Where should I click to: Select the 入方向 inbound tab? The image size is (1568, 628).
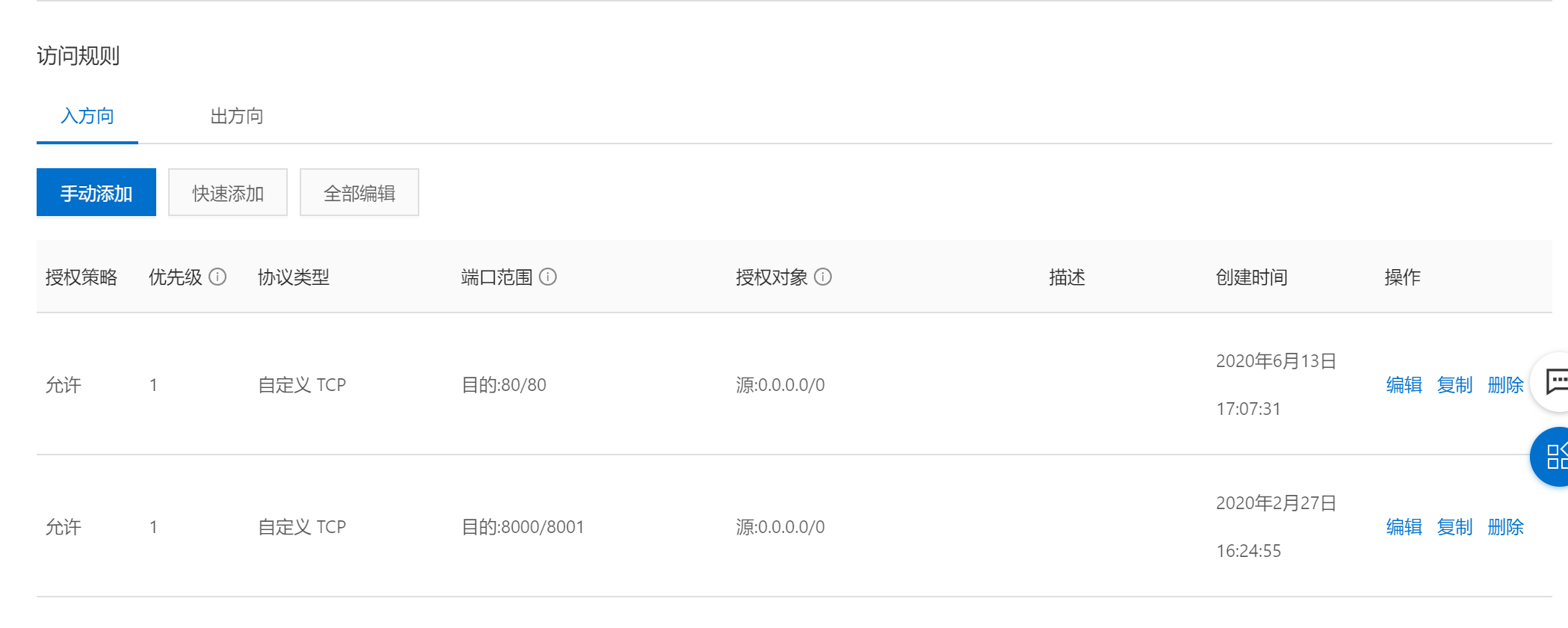click(87, 116)
